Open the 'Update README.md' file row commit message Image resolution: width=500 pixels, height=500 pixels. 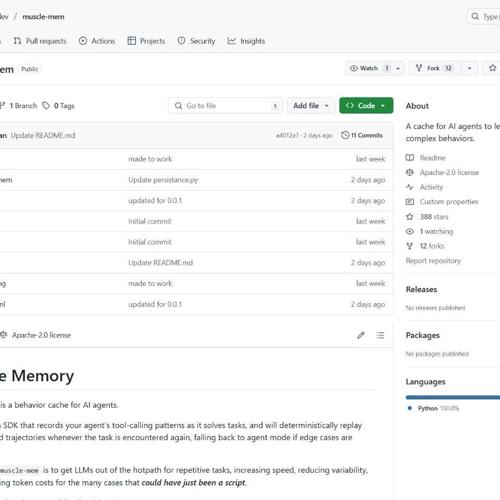coord(161,263)
